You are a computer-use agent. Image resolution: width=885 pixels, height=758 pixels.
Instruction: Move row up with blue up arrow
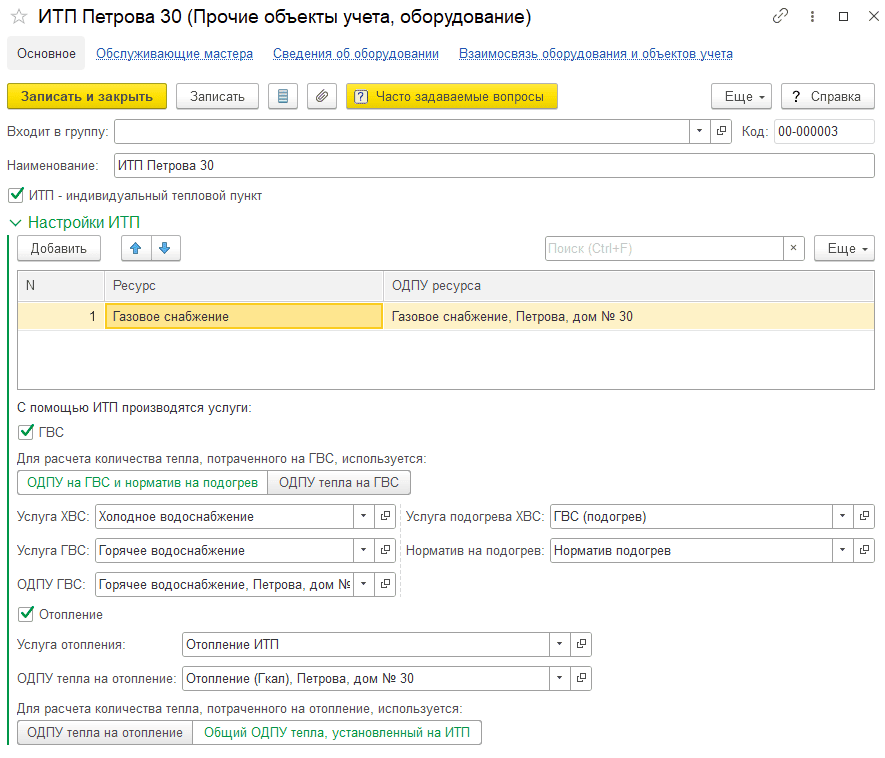click(x=136, y=248)
